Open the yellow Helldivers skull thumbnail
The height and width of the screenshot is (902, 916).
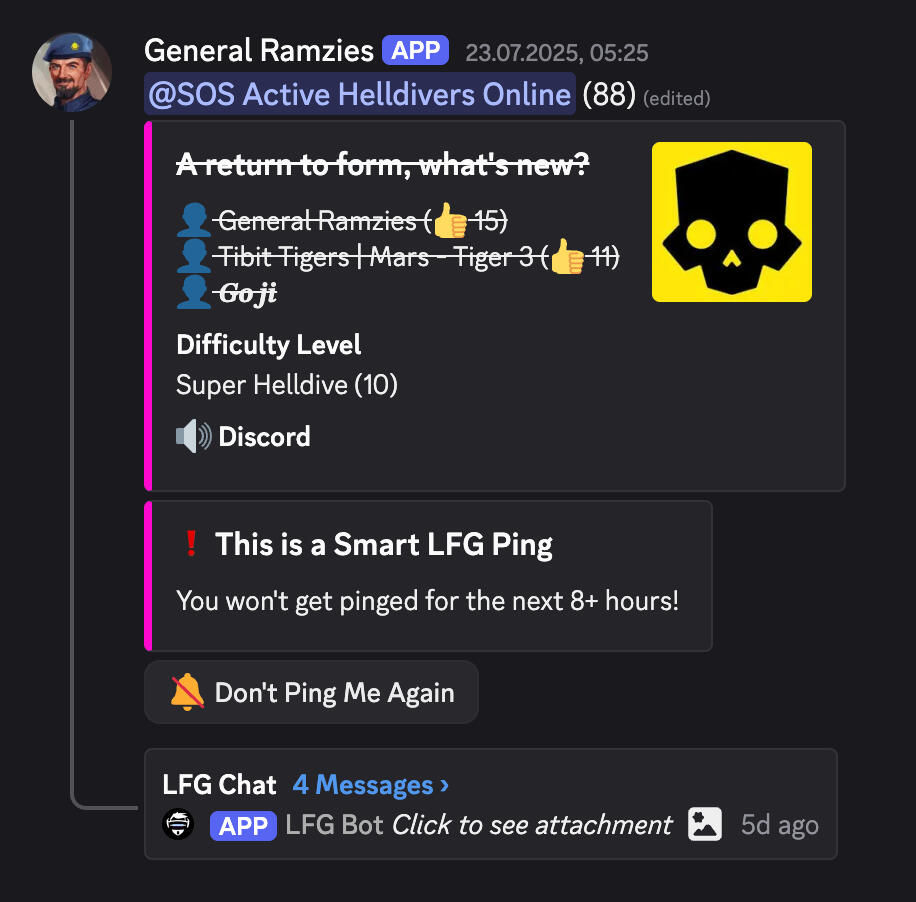coord(731,222)
